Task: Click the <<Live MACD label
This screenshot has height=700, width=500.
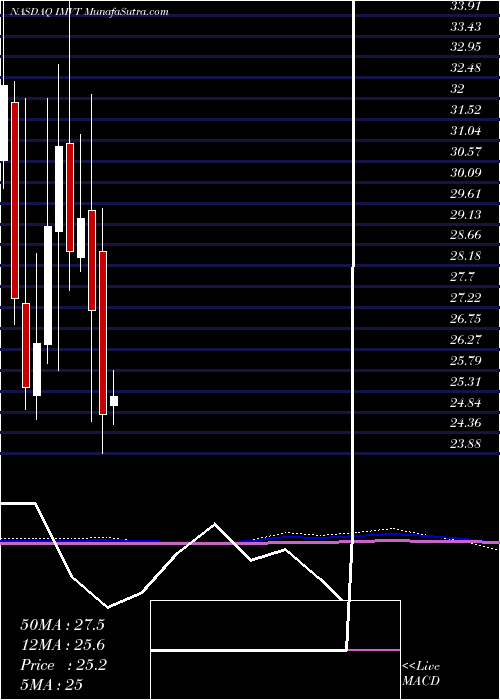Action: [x=421, y=674]
